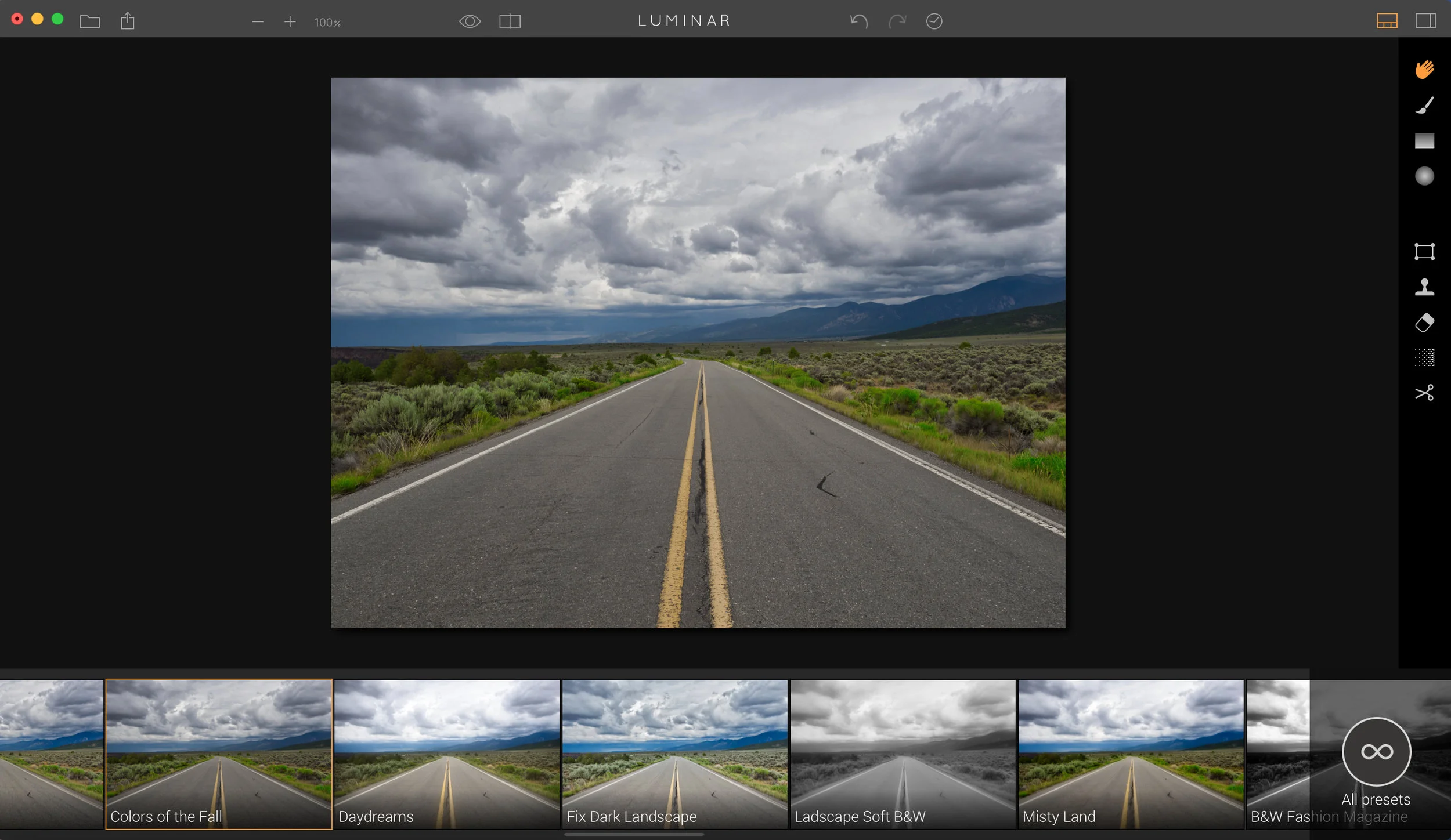Toggle the quick preview eye icon
The height and width of the screenshot is (840, 1451).
[470, 21]
